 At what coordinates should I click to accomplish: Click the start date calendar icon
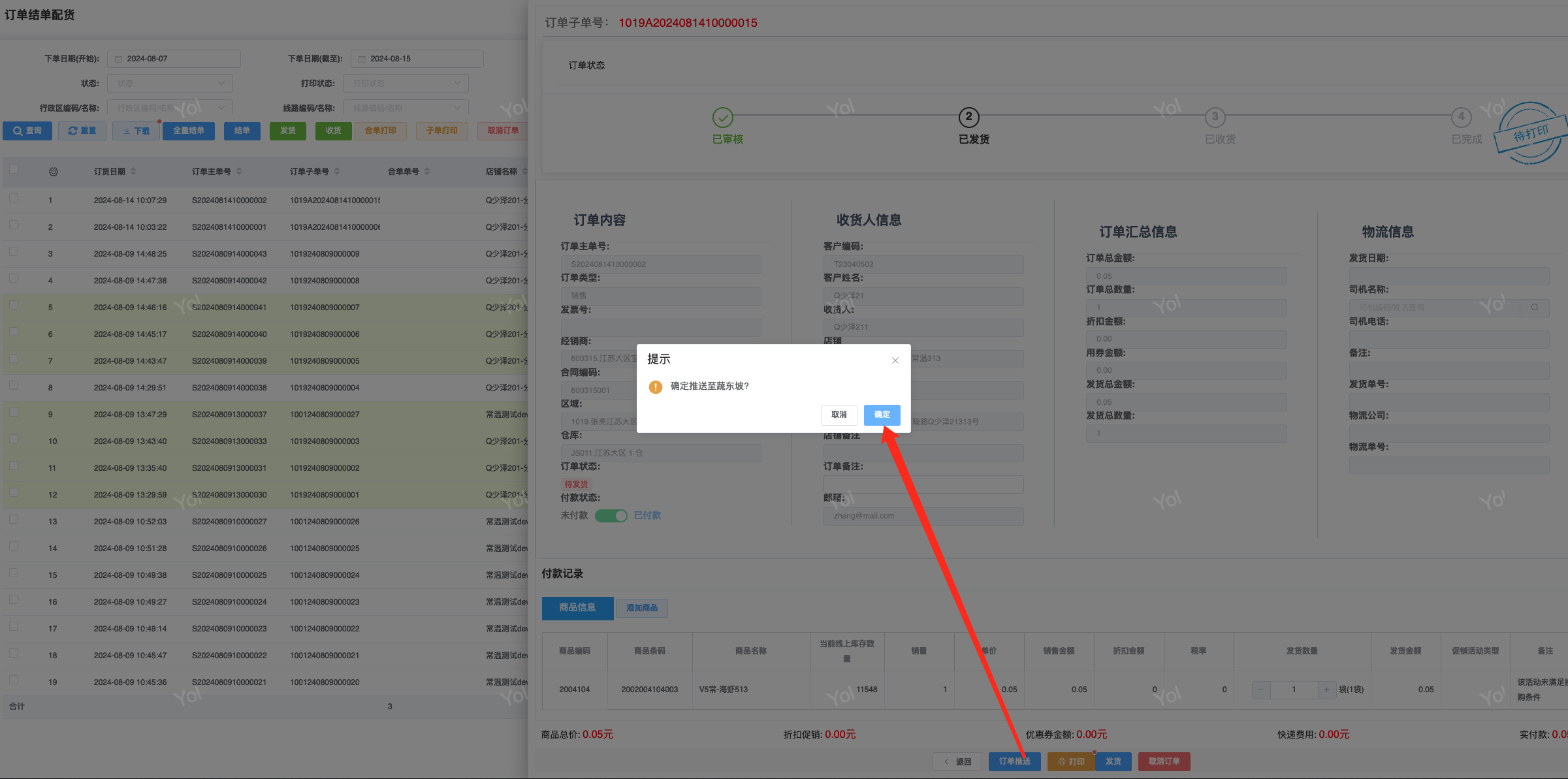point(119,59)
